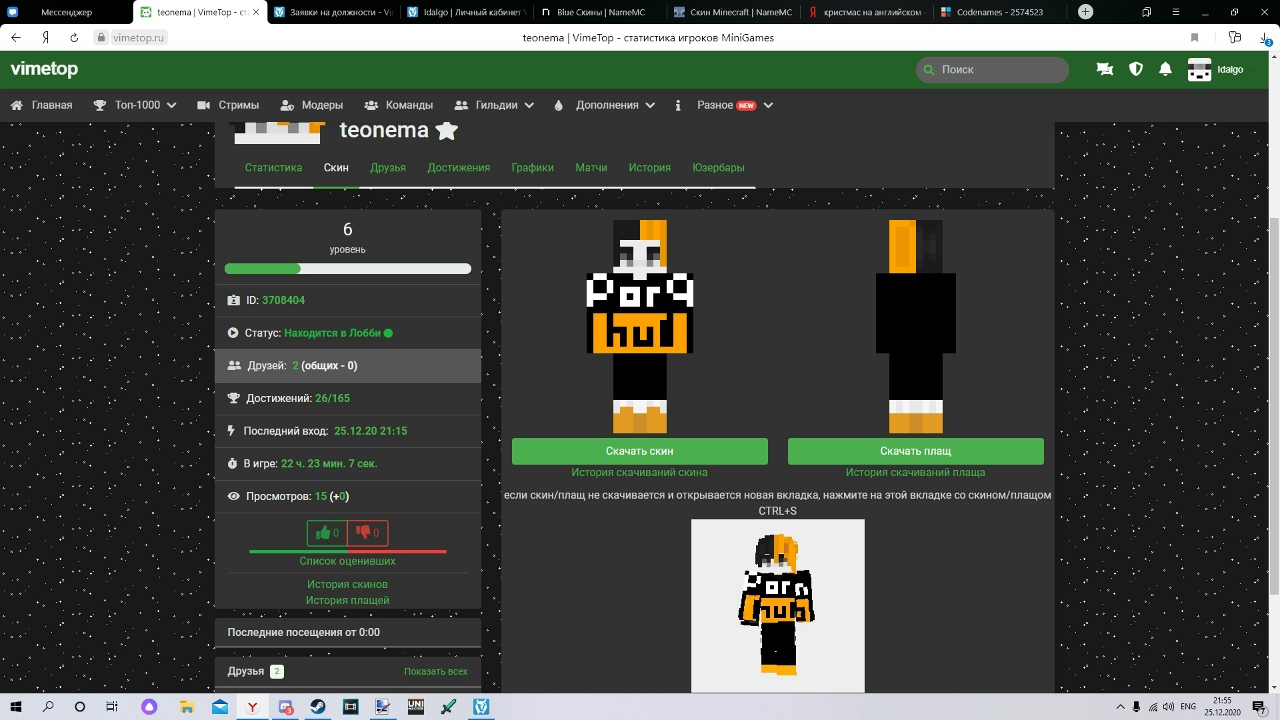The width and height of the screenshot is (1280, 720).
Task: Click the star icon next to teonema
Action: pos(447,131)
